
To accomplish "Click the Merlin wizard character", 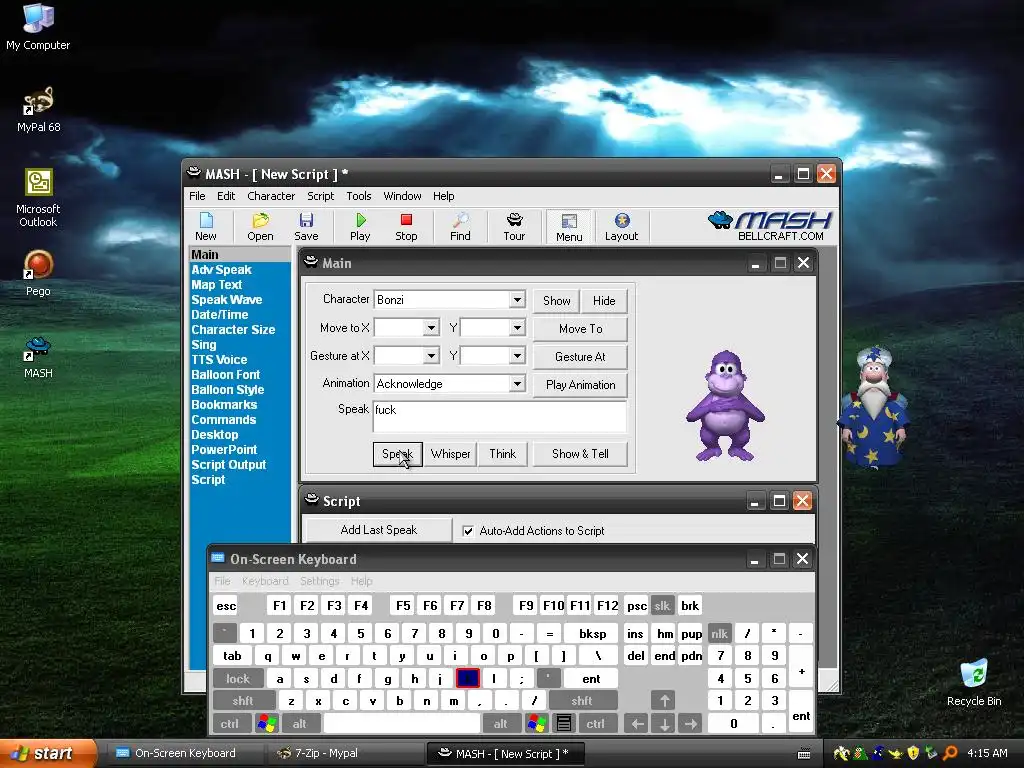I will click(874, 406).
